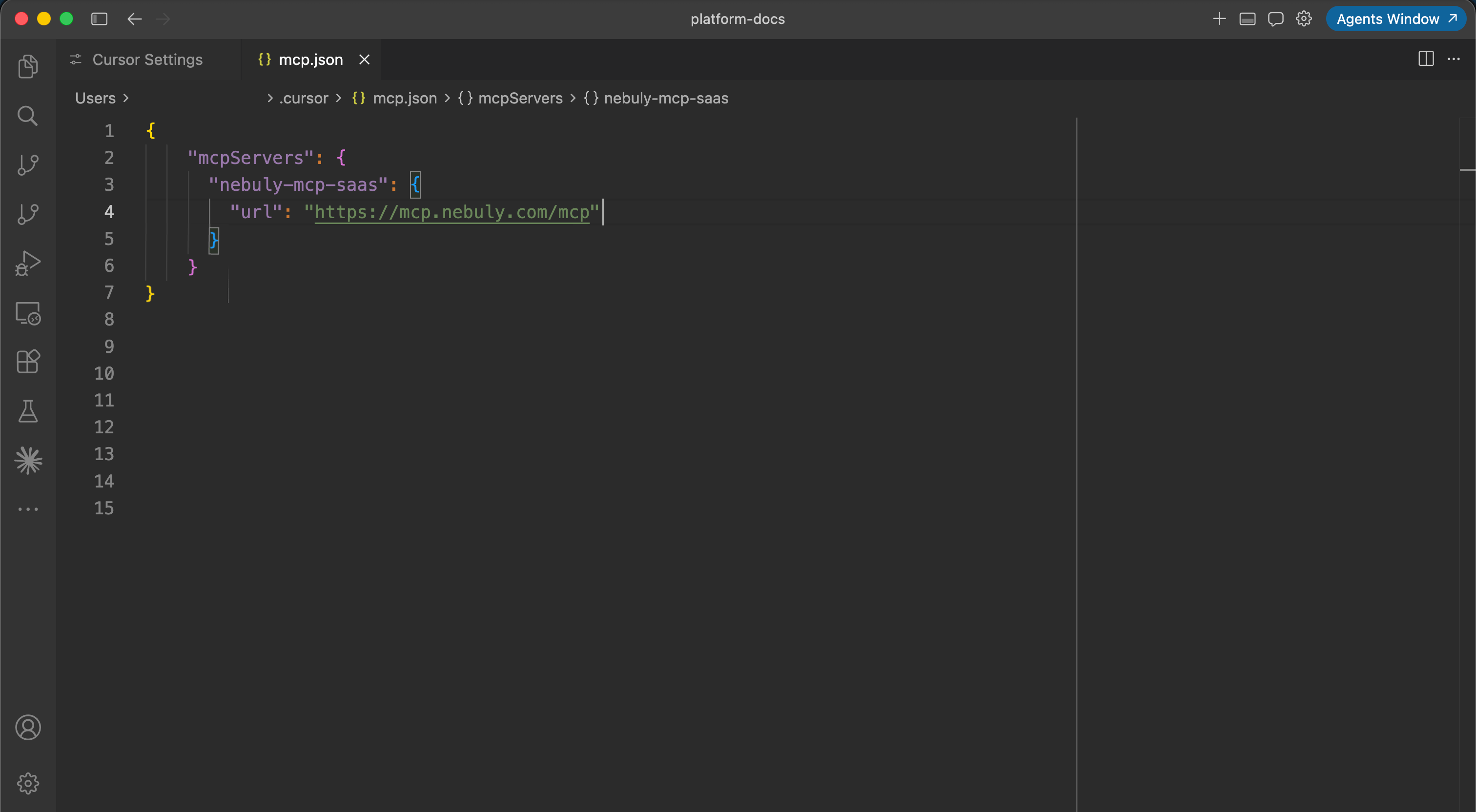
Task: Open the lower branch graph icon
Action: click(x=27, y=214)
